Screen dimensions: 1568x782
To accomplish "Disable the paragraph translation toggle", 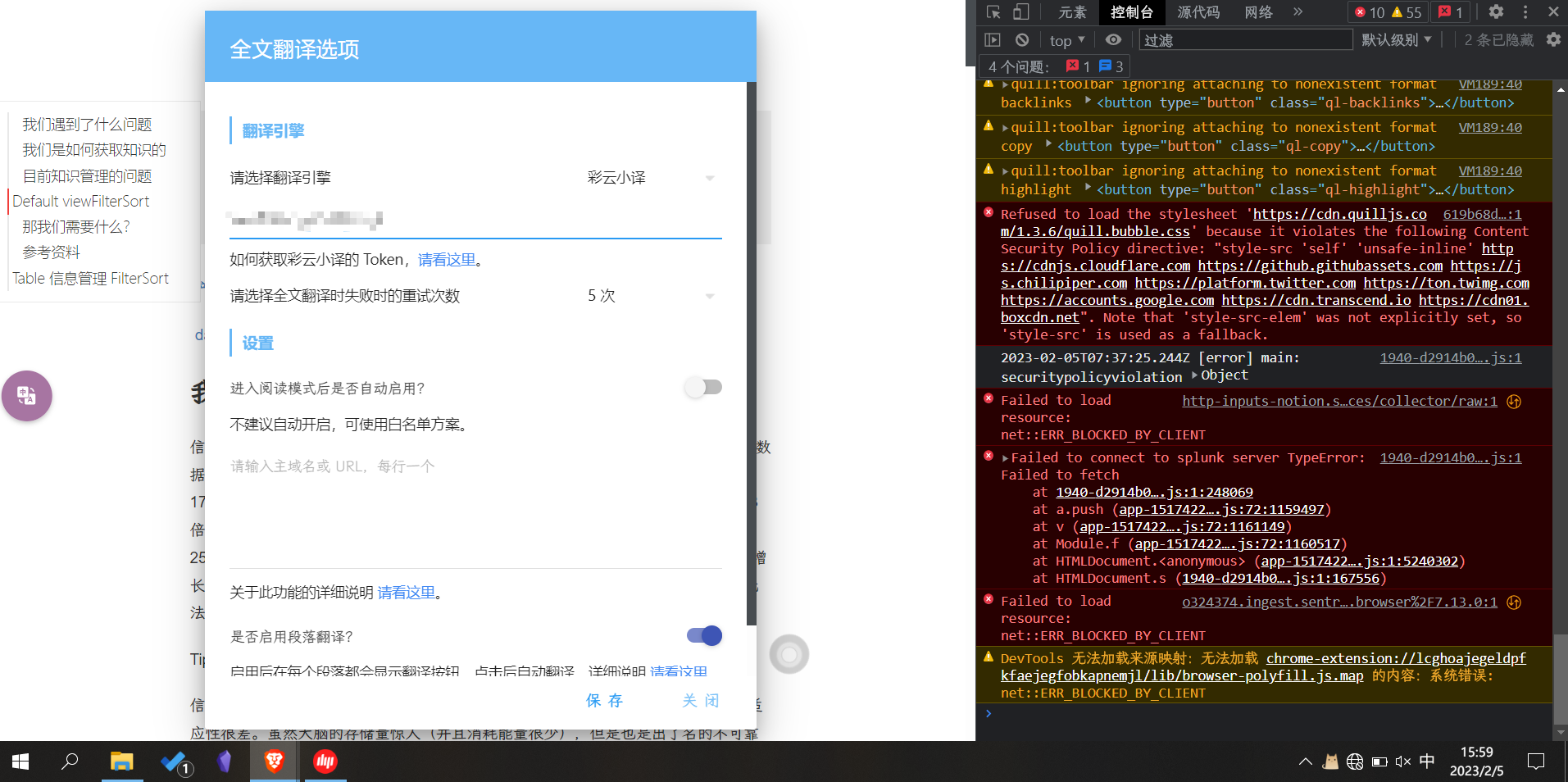I will pos(702,635).
